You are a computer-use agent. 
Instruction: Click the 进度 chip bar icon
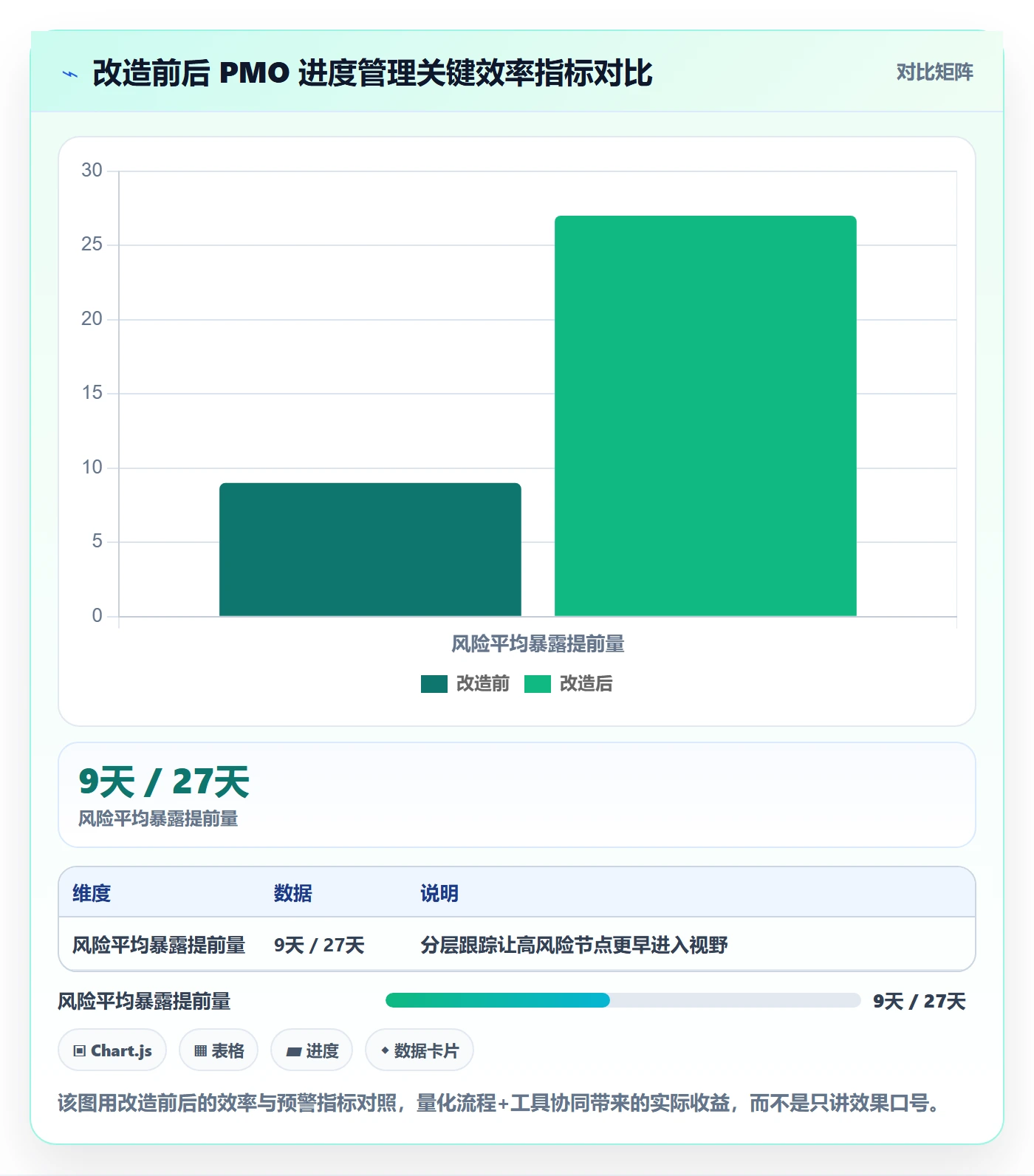click(x=294, y=1051)
